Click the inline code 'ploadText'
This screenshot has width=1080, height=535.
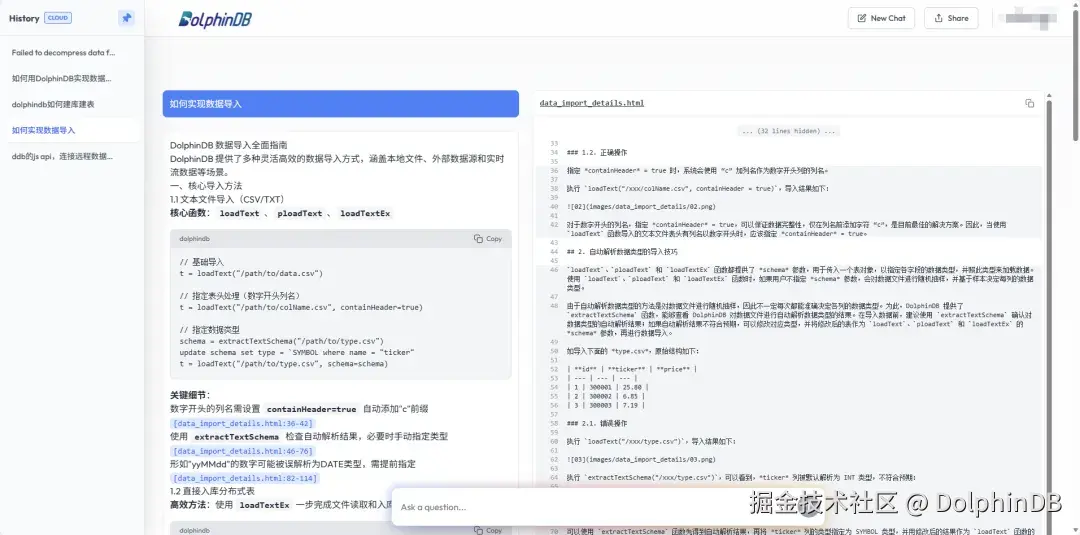[300, 213]
